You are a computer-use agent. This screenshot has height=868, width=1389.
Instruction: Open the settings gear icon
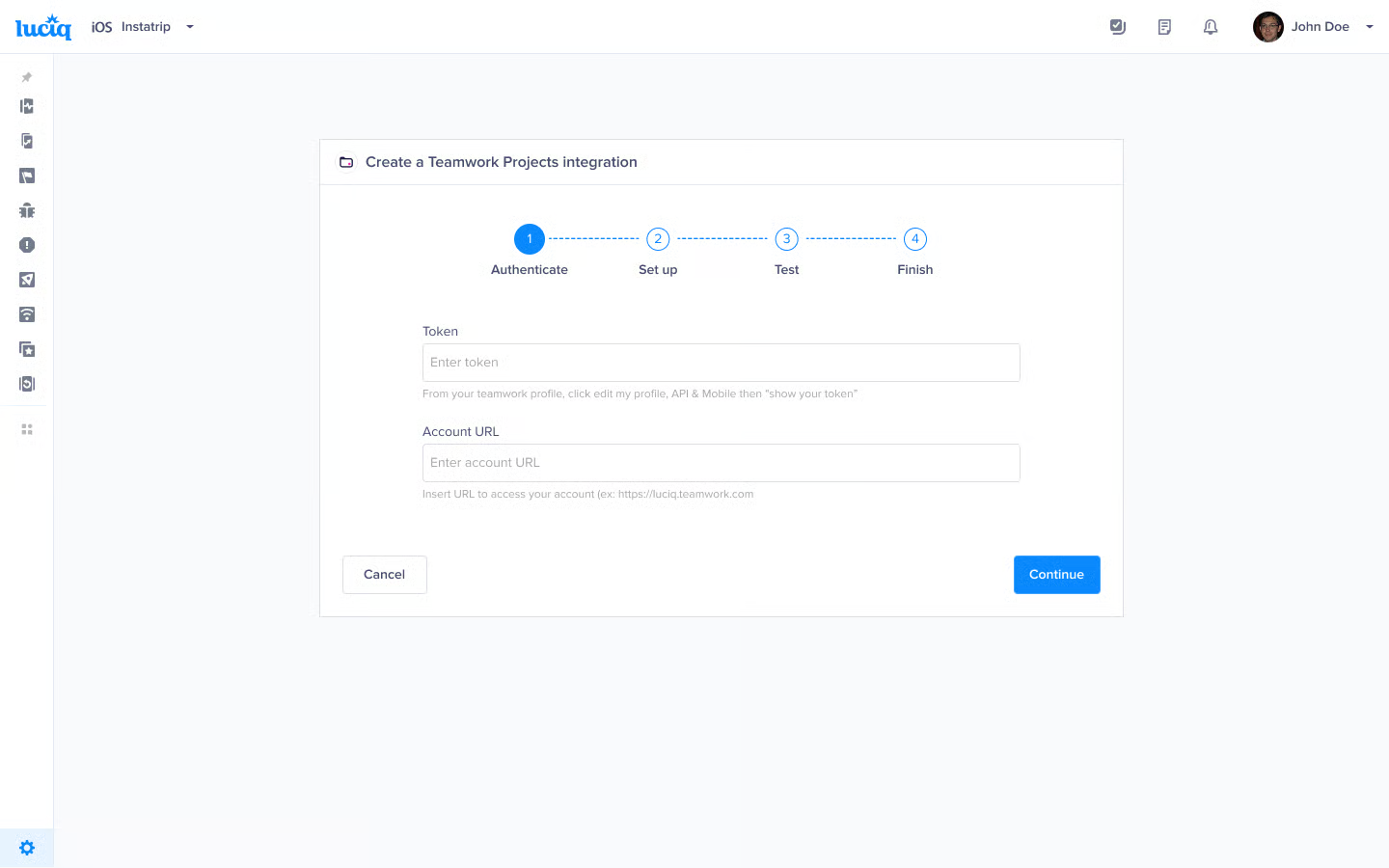coord(27,848)
